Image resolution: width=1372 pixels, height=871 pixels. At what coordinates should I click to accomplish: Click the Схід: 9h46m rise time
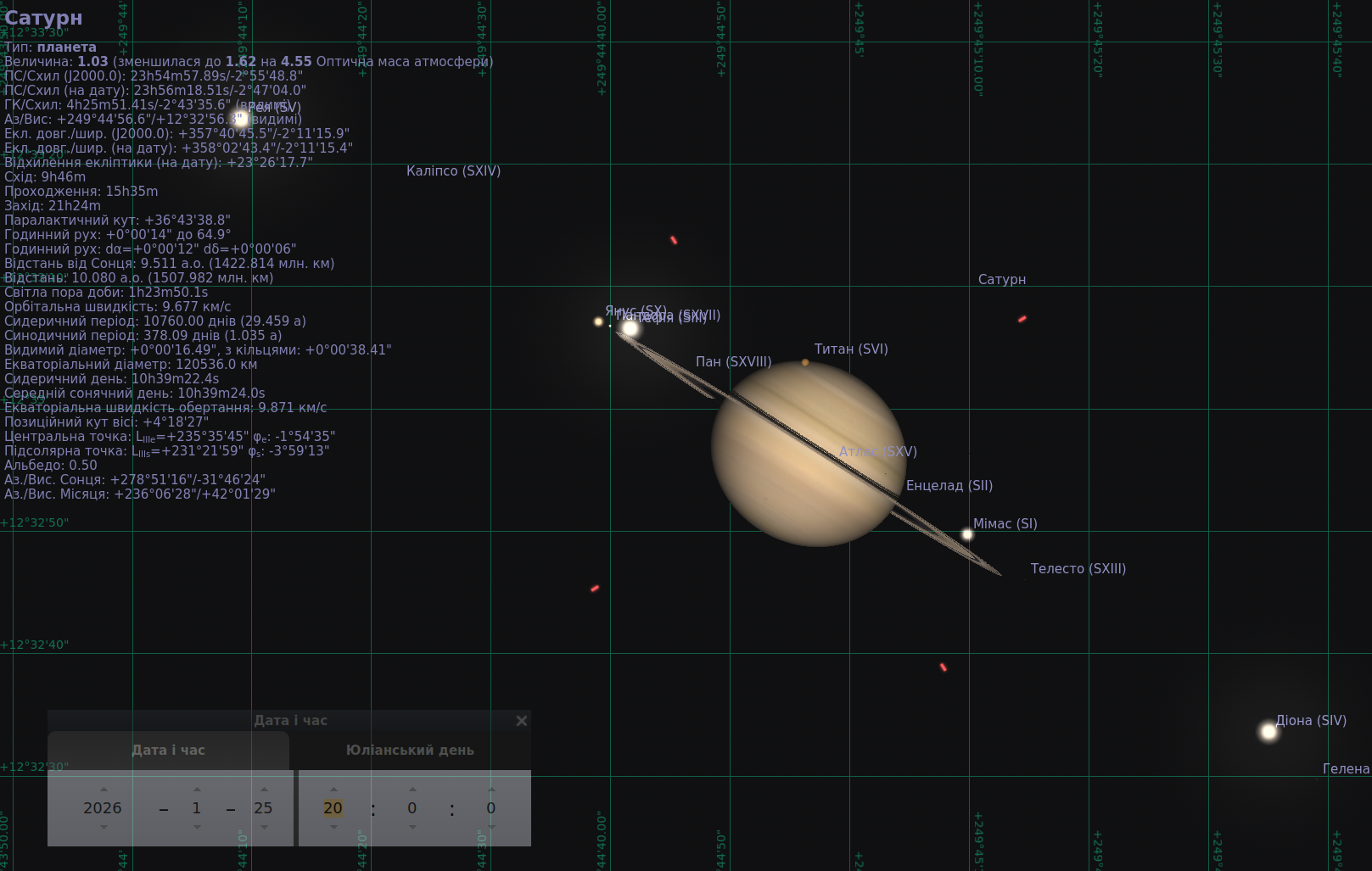(x=45, y=177)
